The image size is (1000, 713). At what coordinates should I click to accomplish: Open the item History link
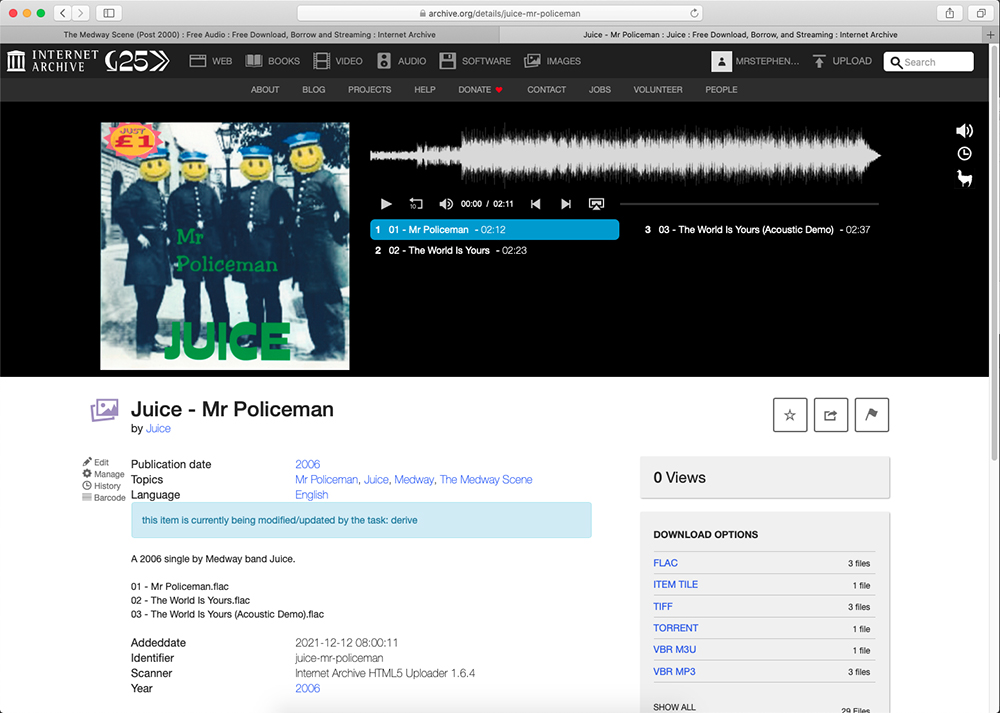coord(101,486)
